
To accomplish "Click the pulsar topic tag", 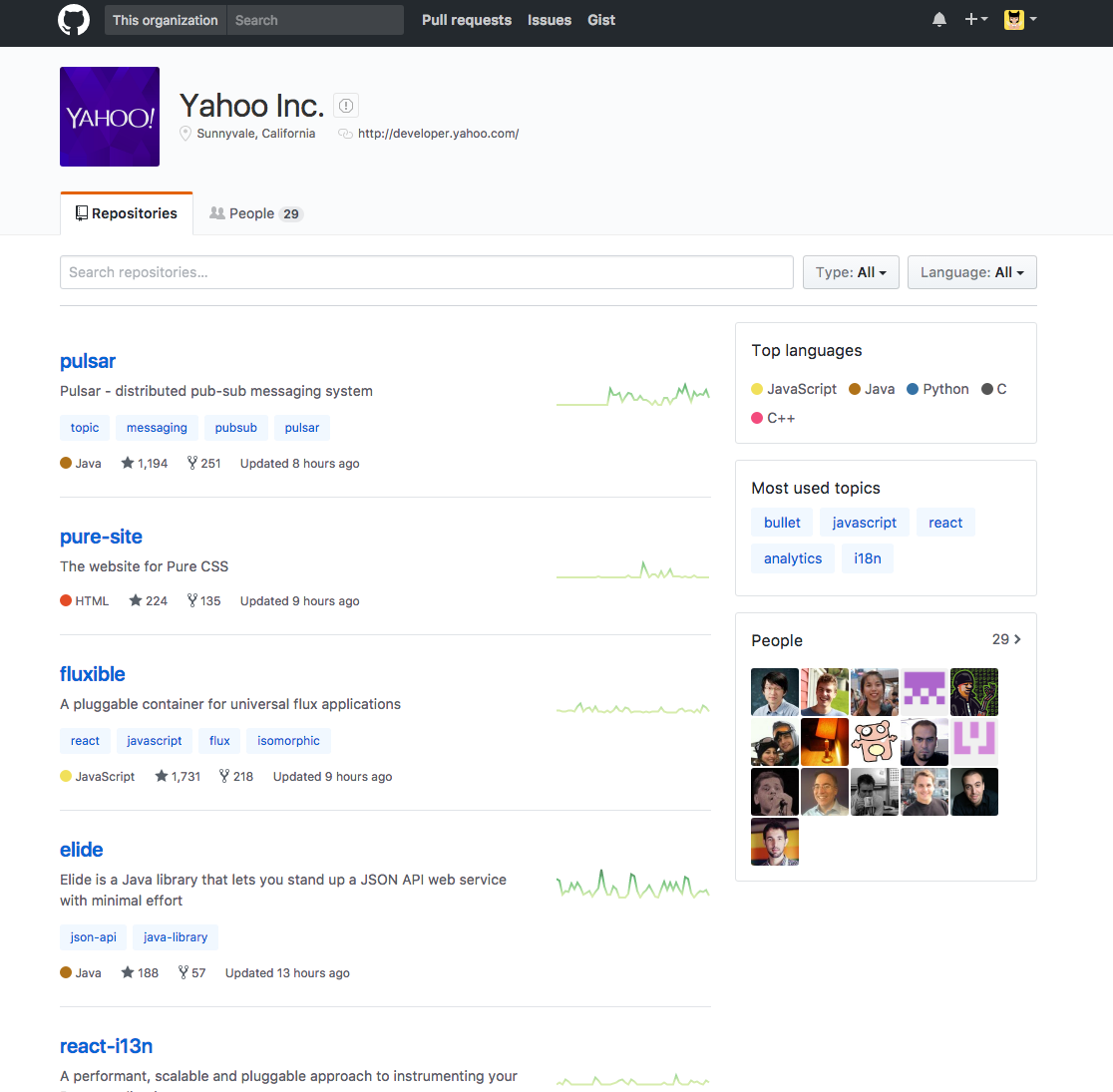I will [301, 428].
